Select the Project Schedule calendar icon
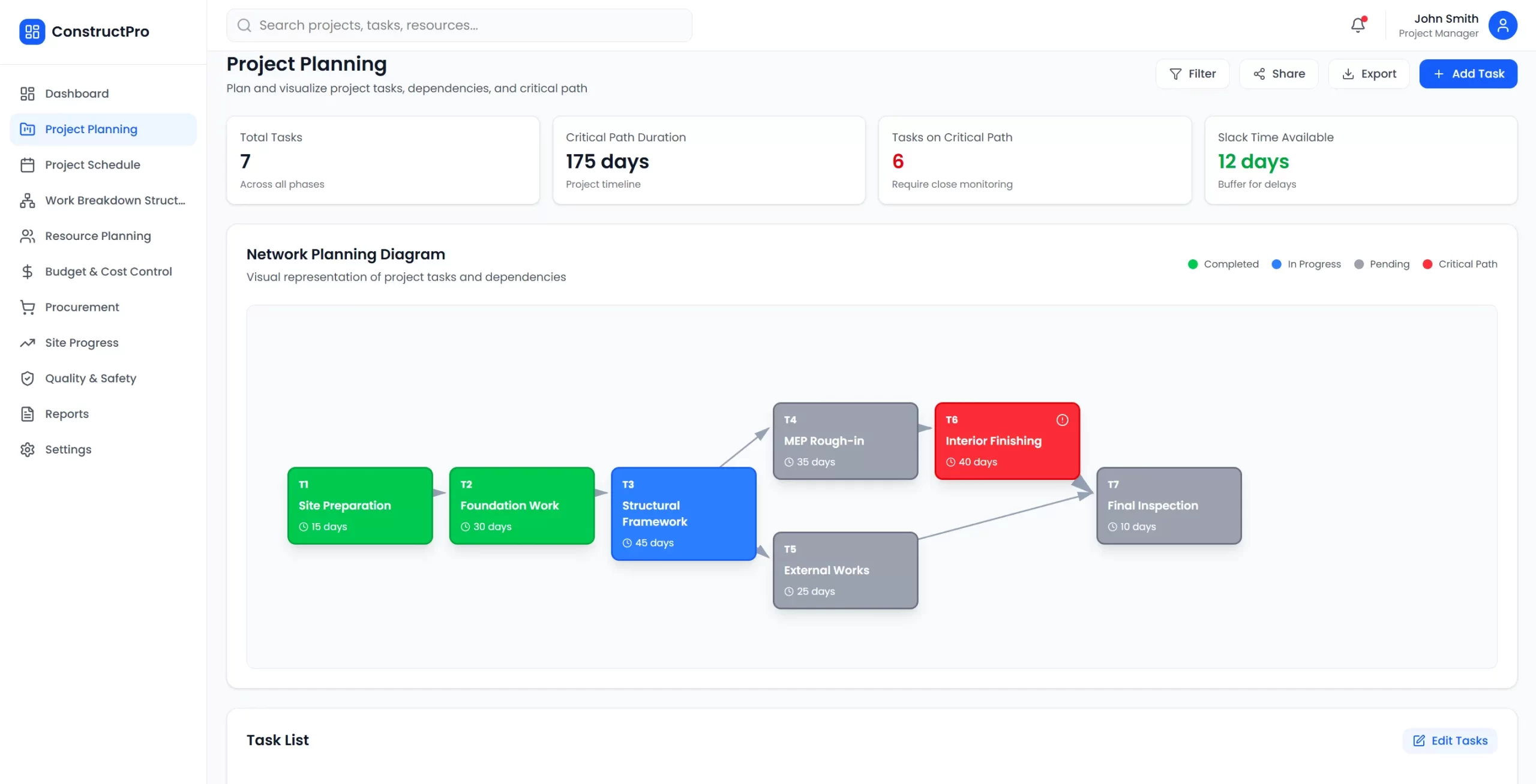Screen dimensions: 1536x784 pyautogui.click(x=28, y=164)
